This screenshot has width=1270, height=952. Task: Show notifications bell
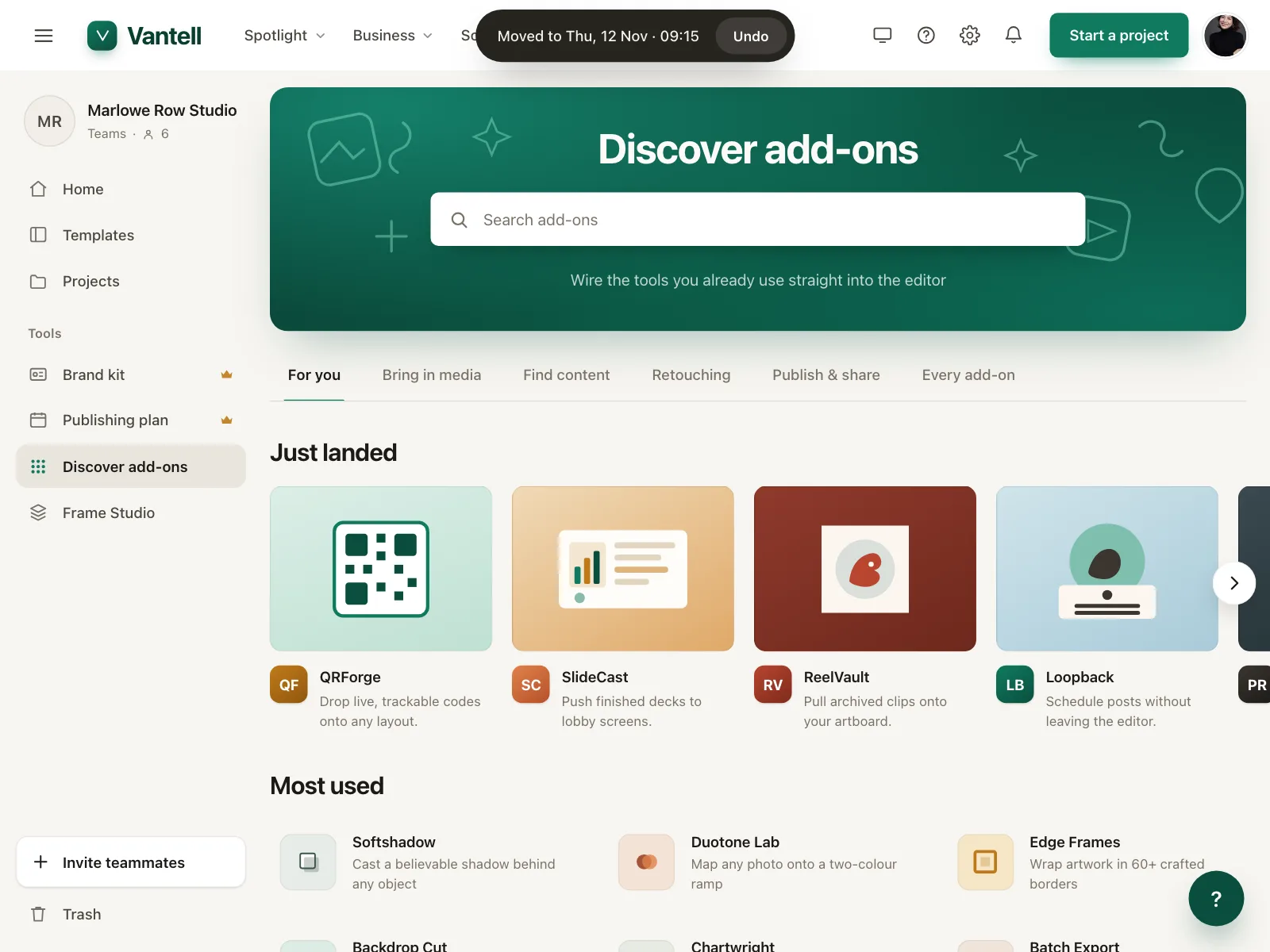tap(1014, 35)
